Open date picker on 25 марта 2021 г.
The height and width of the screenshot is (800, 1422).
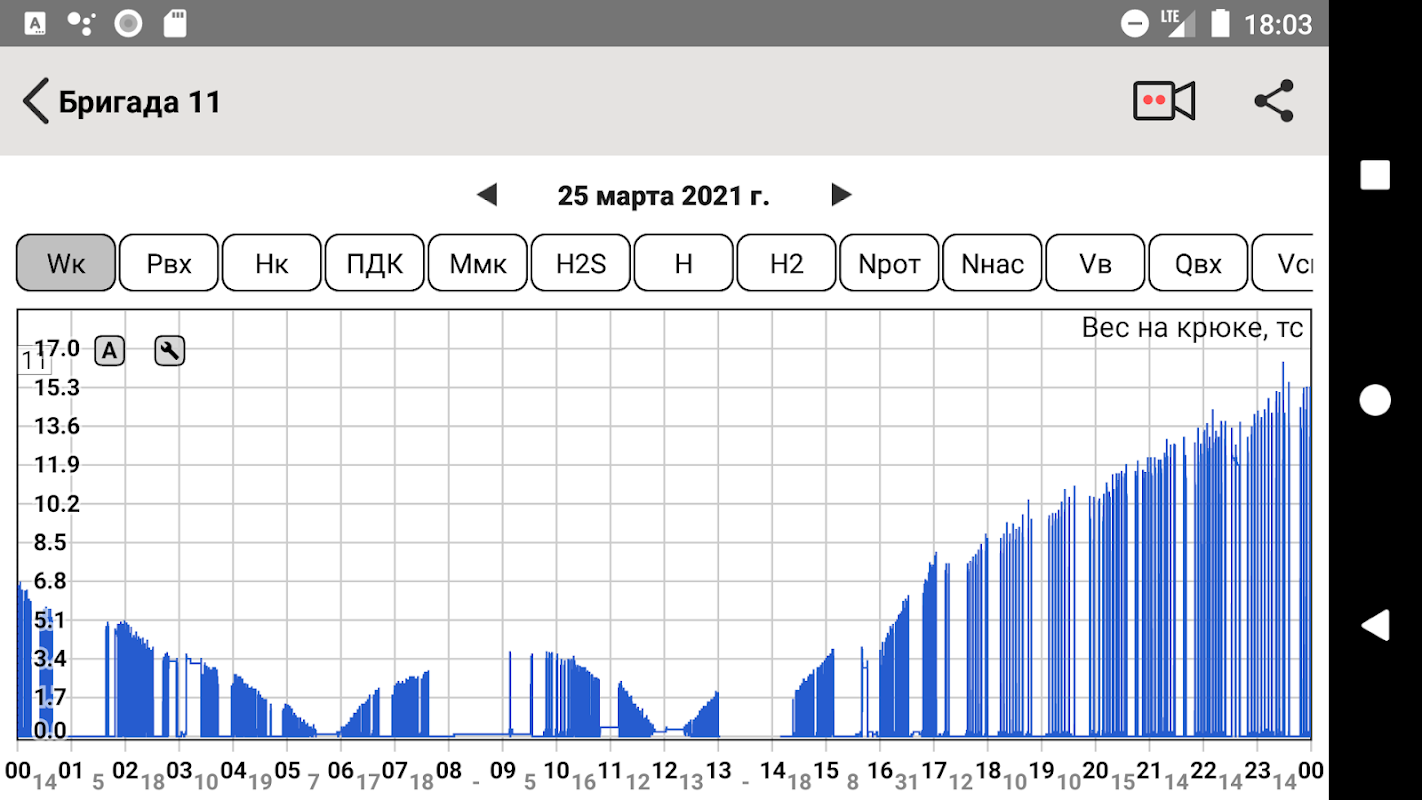point(663,195)
